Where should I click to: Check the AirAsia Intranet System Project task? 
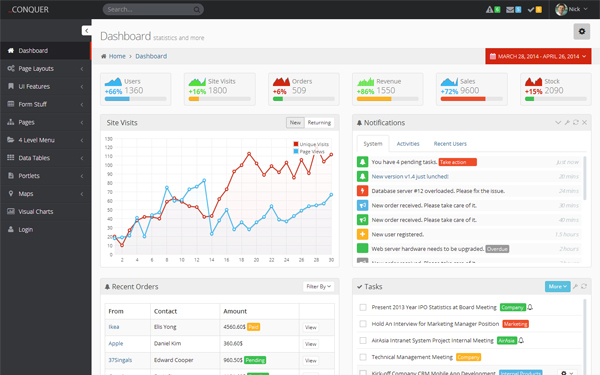coord(363,341)
